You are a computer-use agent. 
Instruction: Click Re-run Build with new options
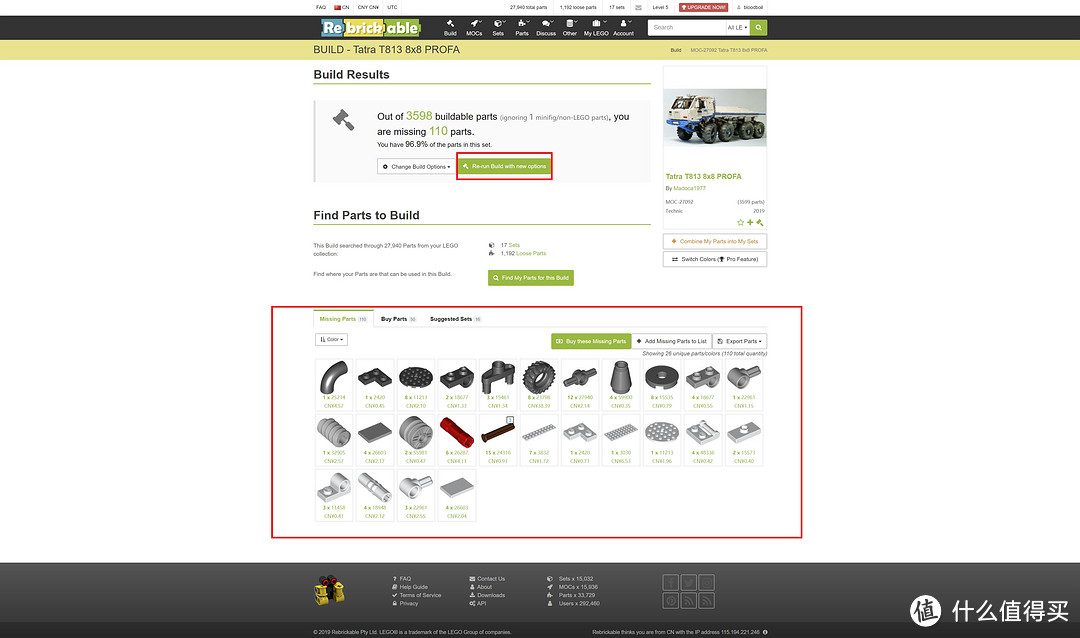(x=504, y=166)
